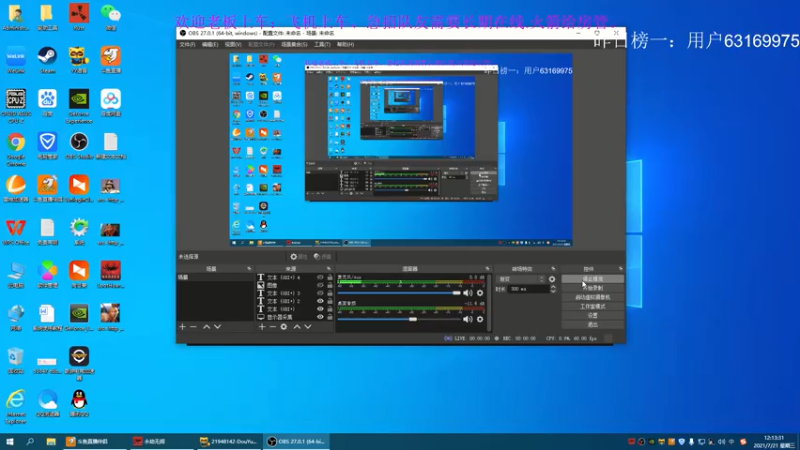Hide the 显示器采集 source

(320, 317)
